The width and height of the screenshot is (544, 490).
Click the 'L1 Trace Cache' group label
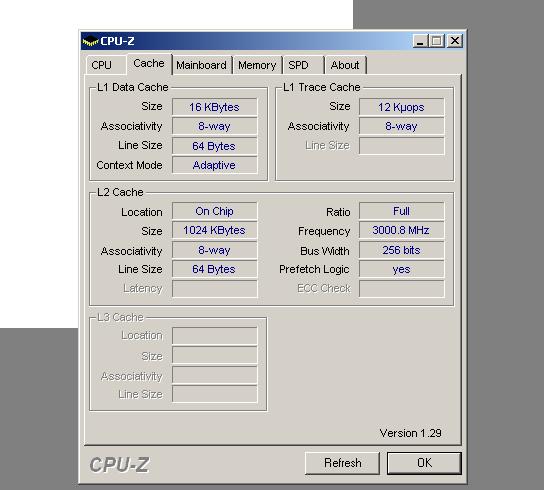pos(322,87)
